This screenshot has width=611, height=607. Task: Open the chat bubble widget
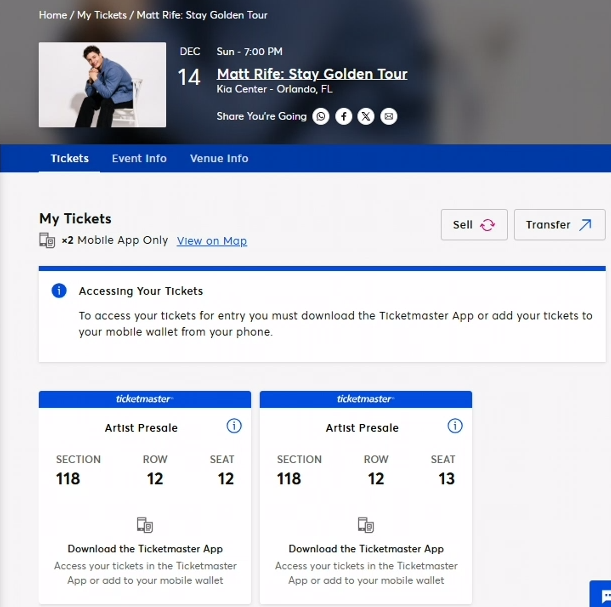click(x=602, y=595)
